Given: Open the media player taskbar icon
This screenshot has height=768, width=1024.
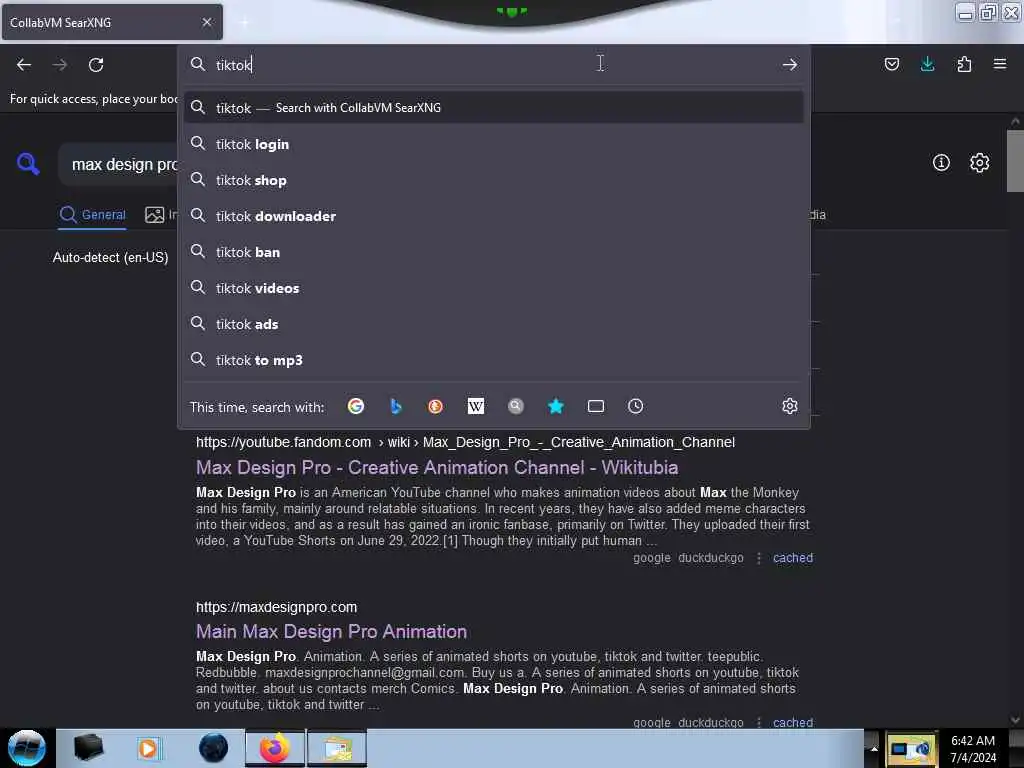Looking at the screenshot, I should pos(148,748).
